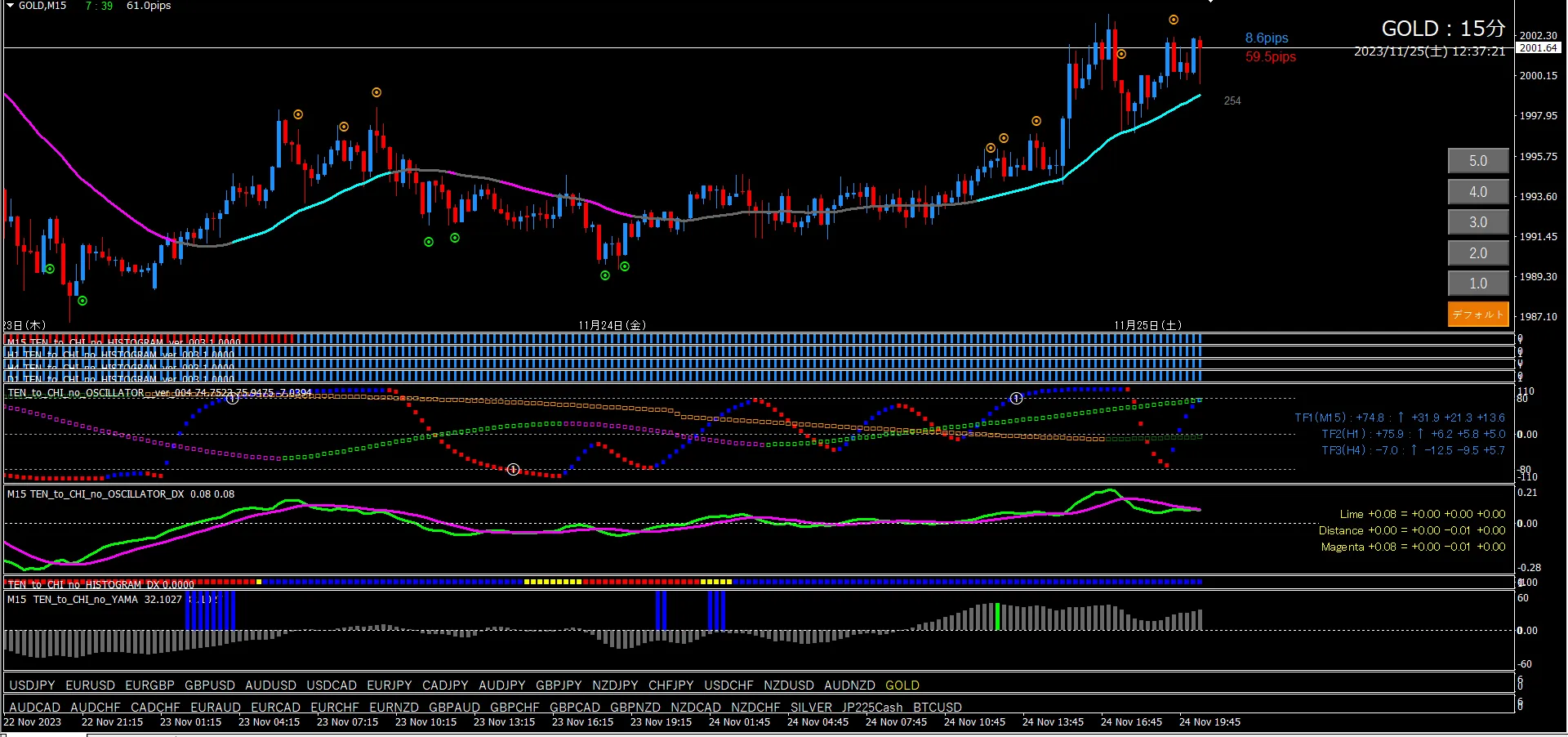
Task: Click the grey 254 value beside the chart
Action: [1232, 100]
